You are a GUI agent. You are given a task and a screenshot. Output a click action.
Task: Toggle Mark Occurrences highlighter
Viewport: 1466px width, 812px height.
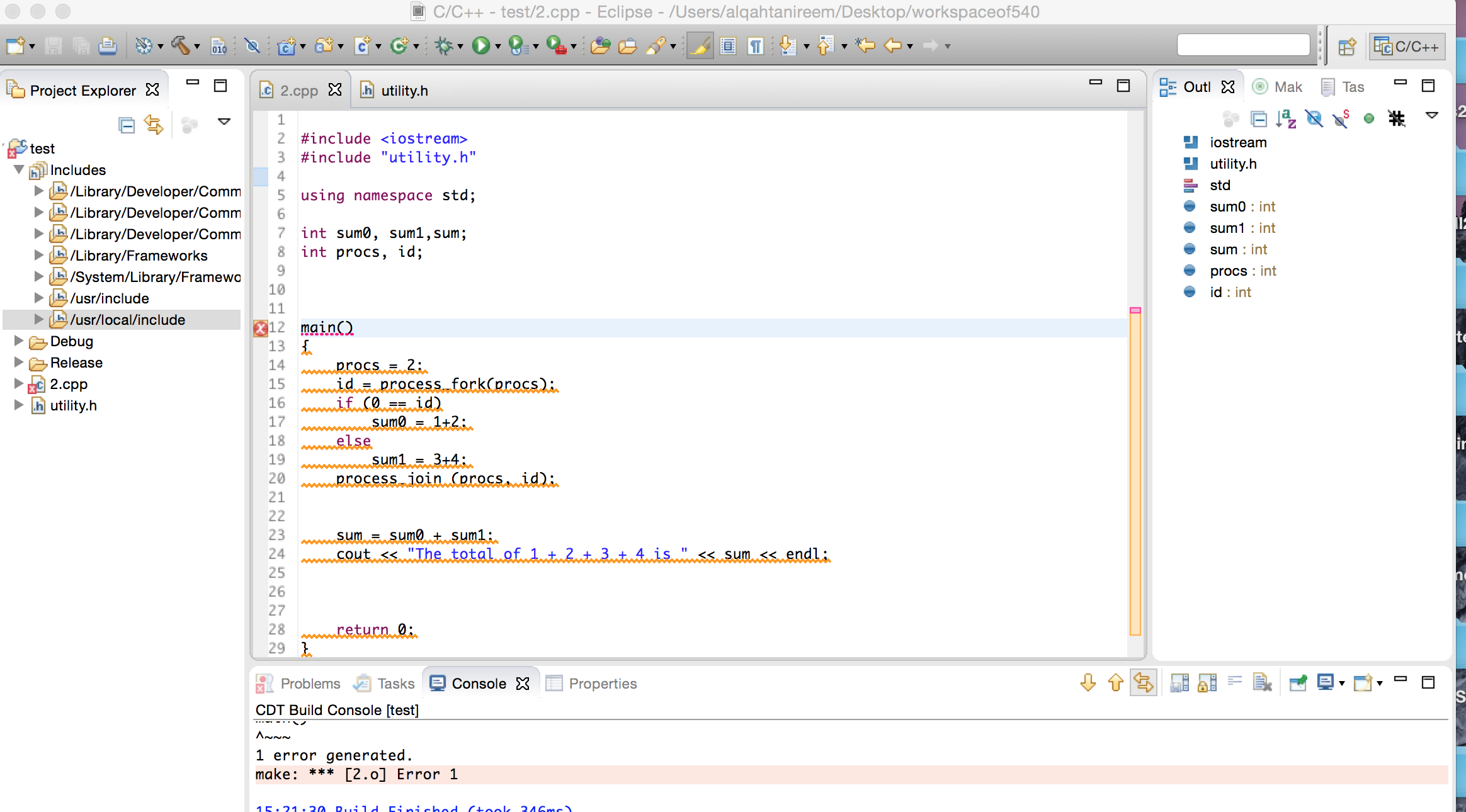point(700,46)
